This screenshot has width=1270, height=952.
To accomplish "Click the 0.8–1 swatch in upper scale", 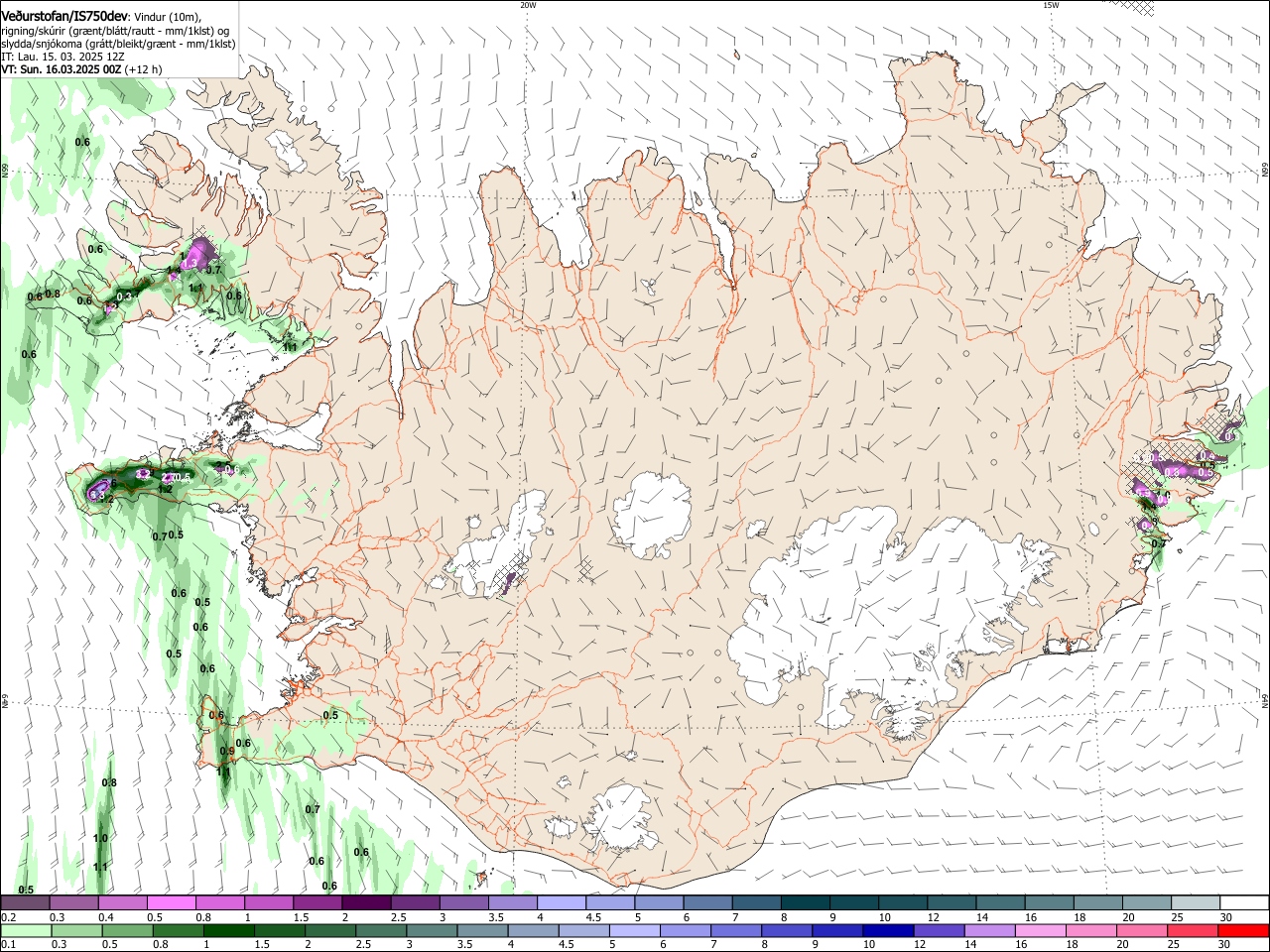I will [x=219, y=903].
